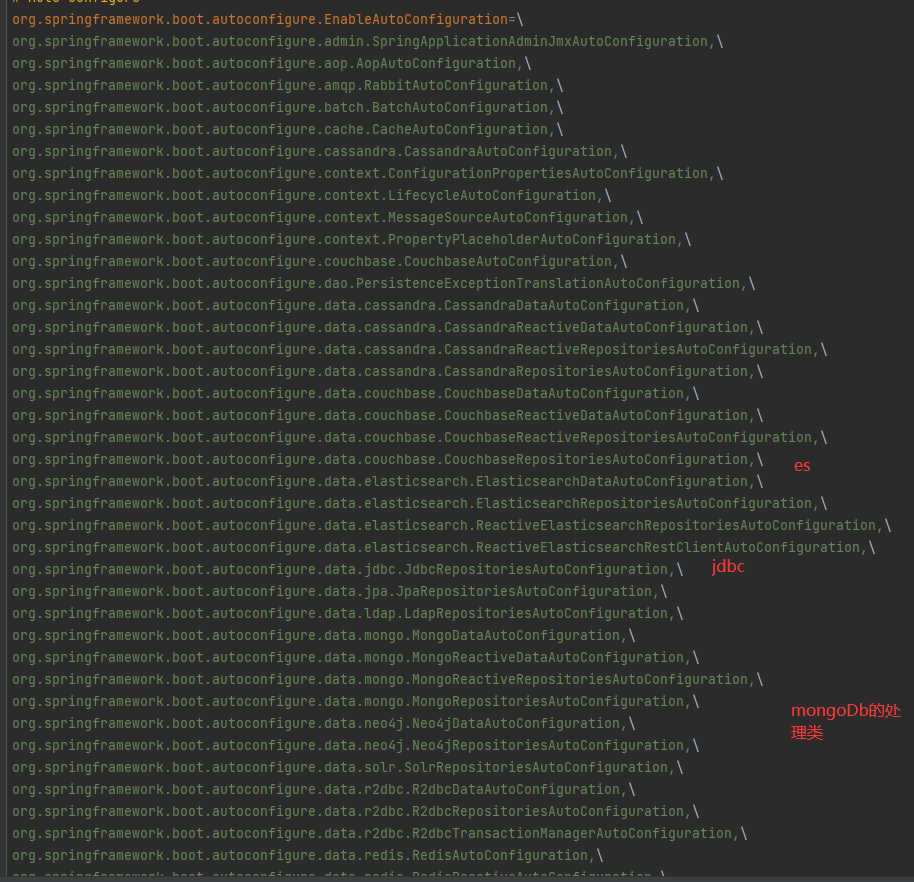Click the MessageSourceAutoConfiguration line
The image size is (914, 882).
328,218
